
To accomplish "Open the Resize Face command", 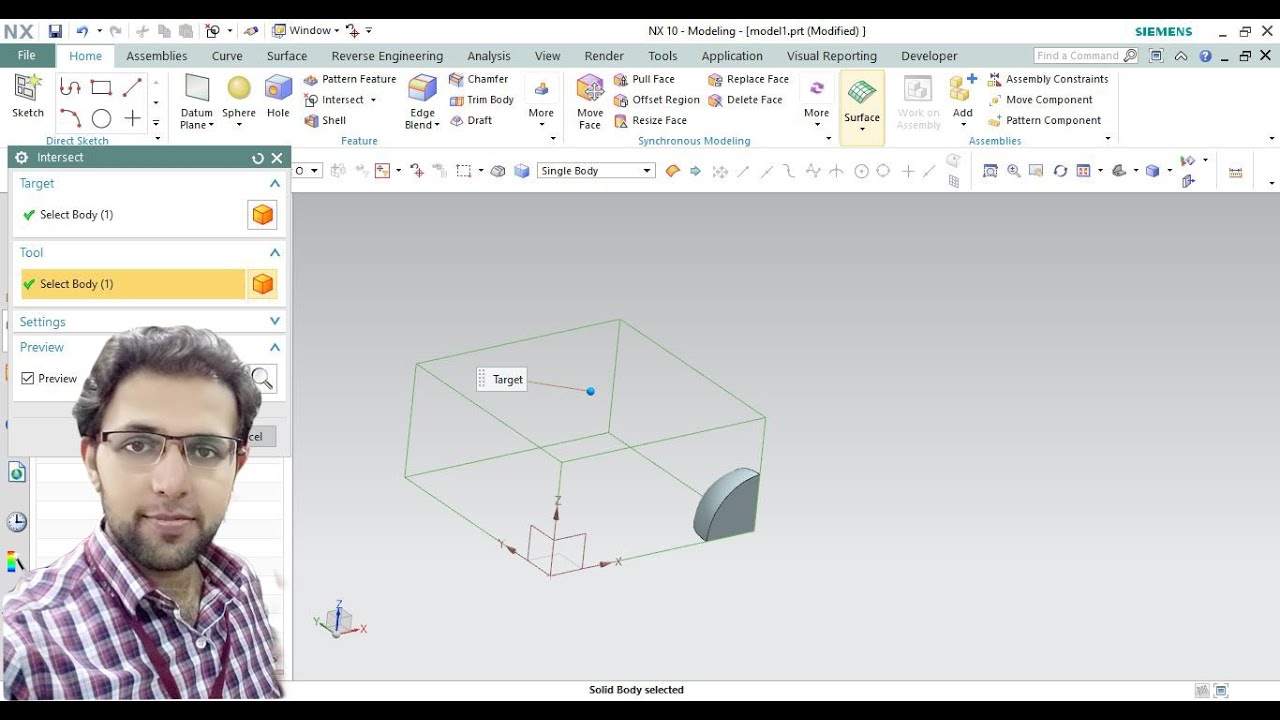I will point(650,120).
